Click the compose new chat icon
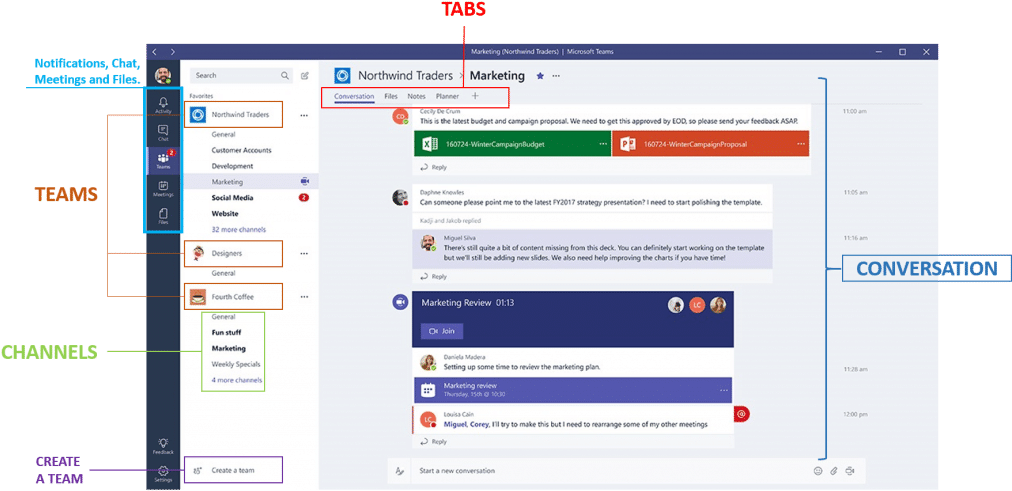 305,75
